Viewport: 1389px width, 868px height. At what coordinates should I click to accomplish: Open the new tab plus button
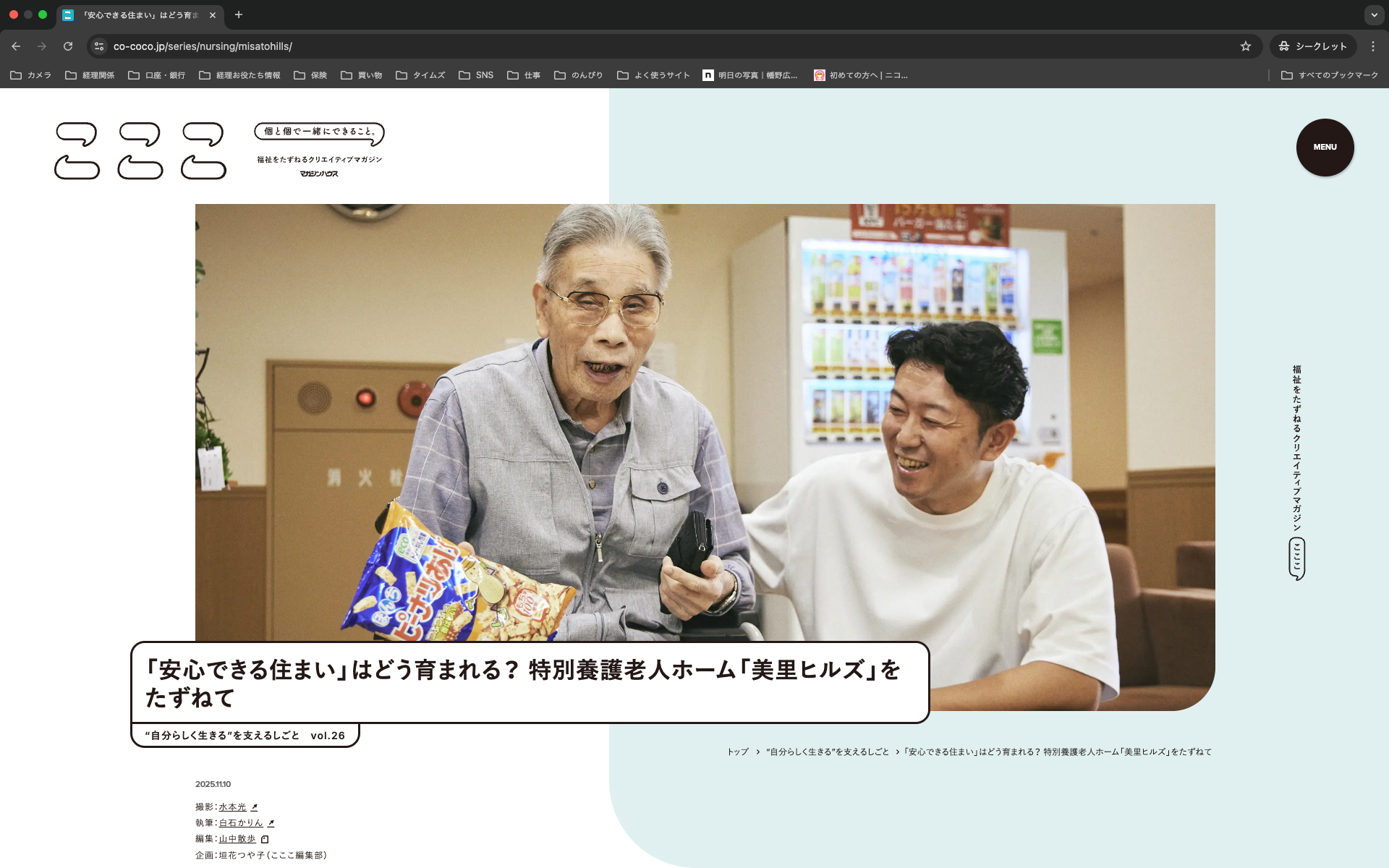click(239, 14)
